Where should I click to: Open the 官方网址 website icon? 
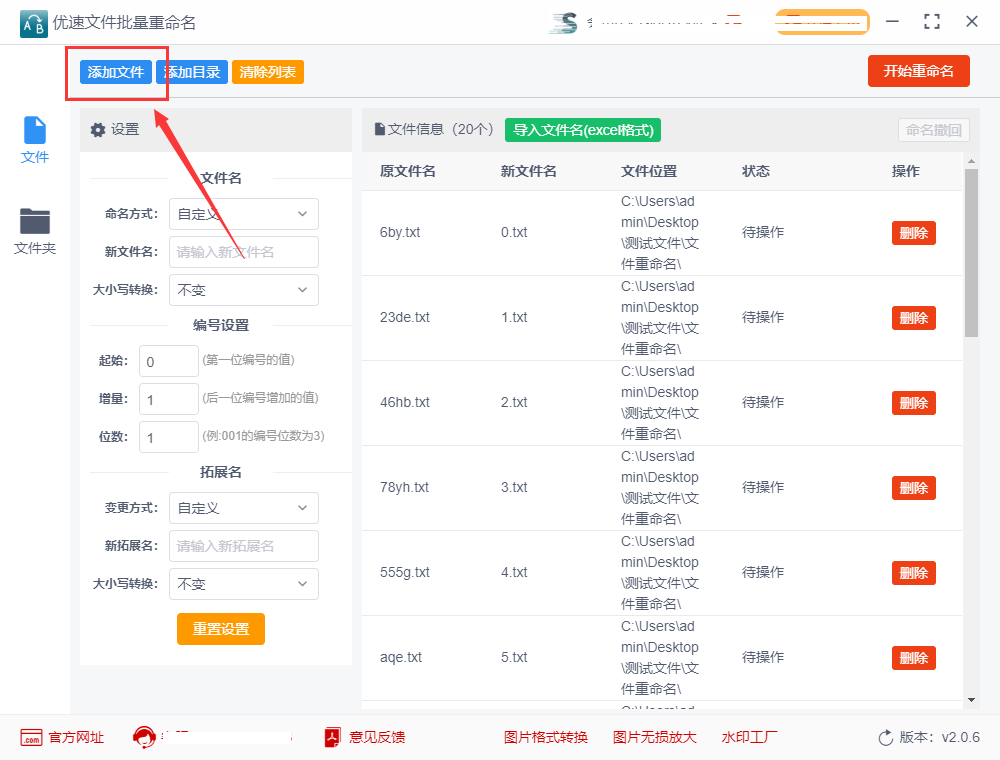[x=31, y=738]
